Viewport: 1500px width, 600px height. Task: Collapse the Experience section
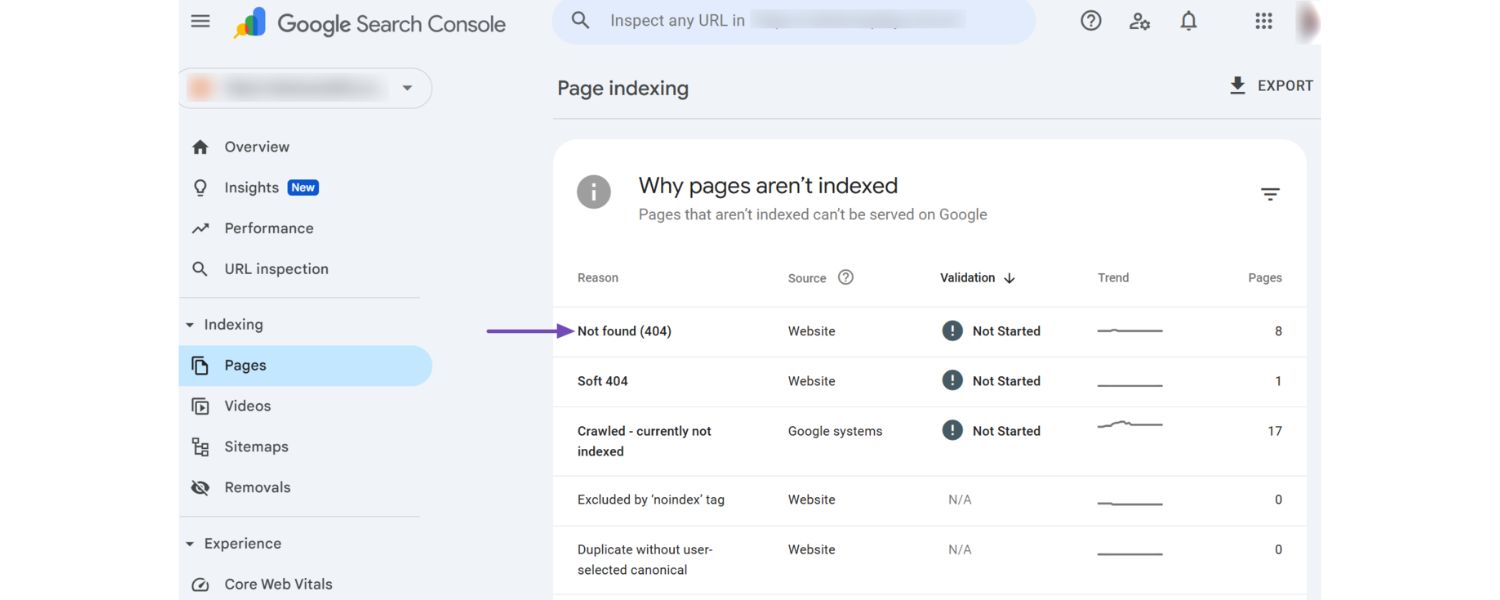click(189, 543)
